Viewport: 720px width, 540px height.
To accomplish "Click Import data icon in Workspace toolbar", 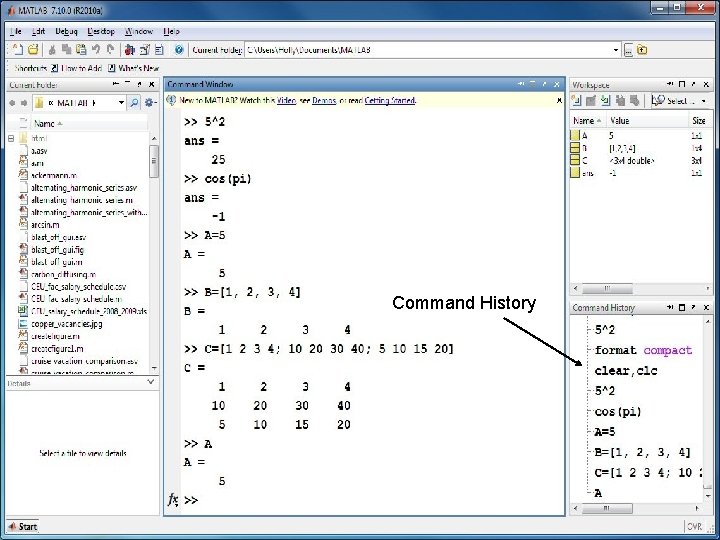I will pos(606,100).
